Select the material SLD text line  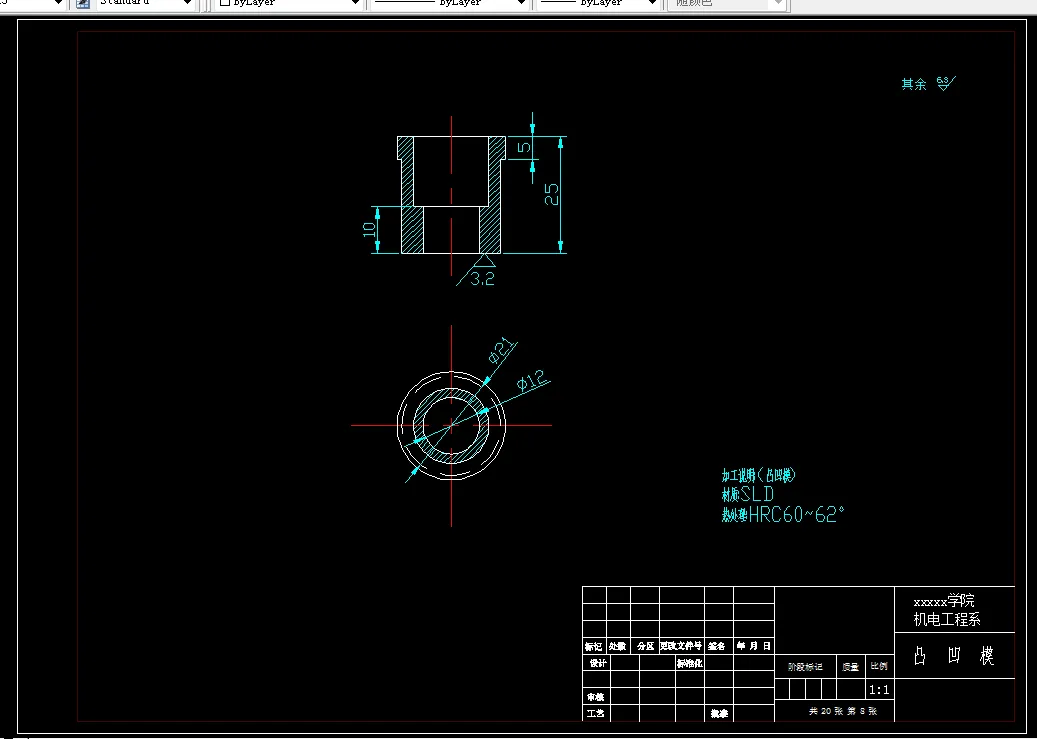[x=748, y=494]
